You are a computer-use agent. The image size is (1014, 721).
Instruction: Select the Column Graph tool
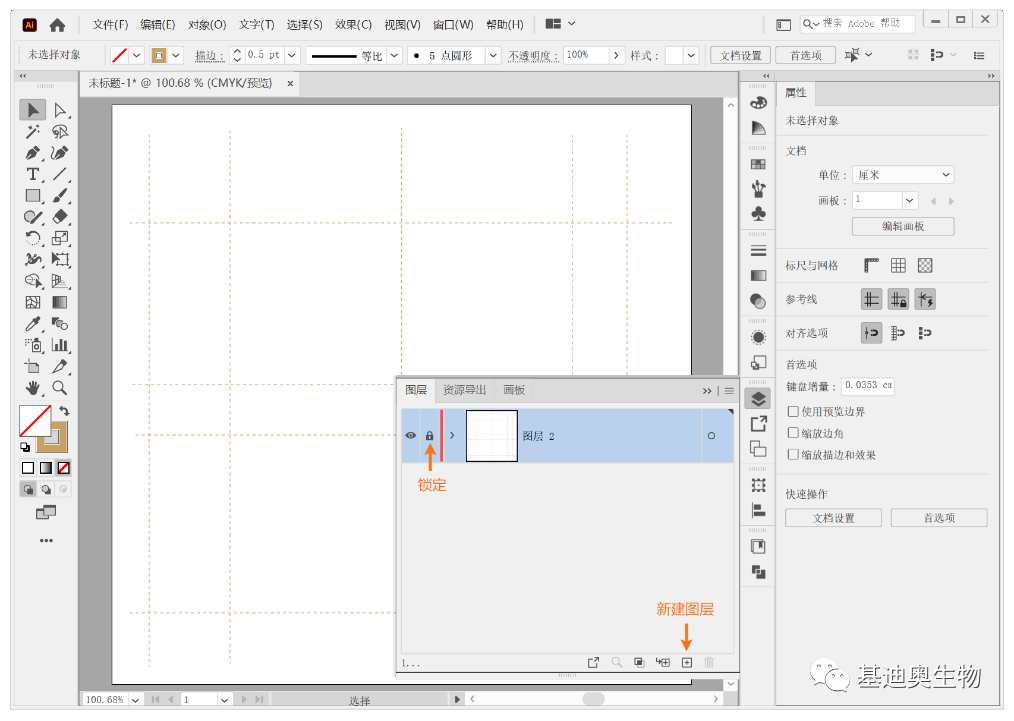point(59,345)
